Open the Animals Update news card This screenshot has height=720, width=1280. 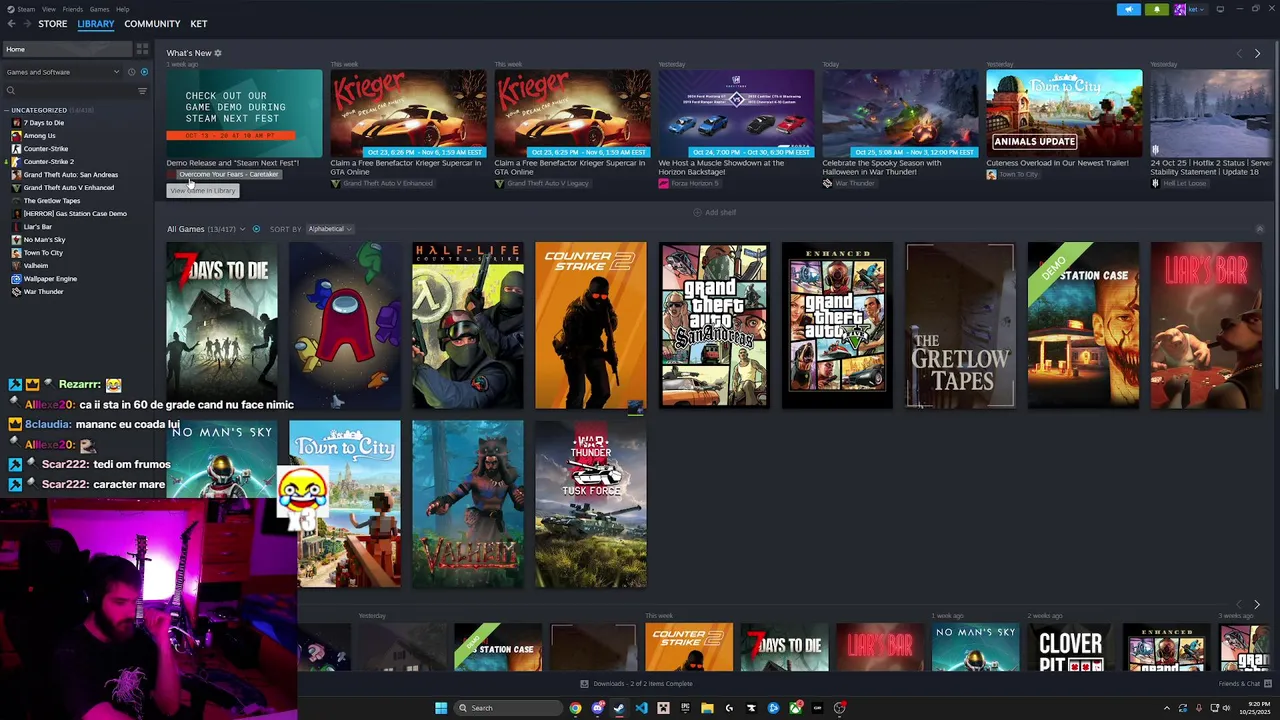click(1064, 113)
